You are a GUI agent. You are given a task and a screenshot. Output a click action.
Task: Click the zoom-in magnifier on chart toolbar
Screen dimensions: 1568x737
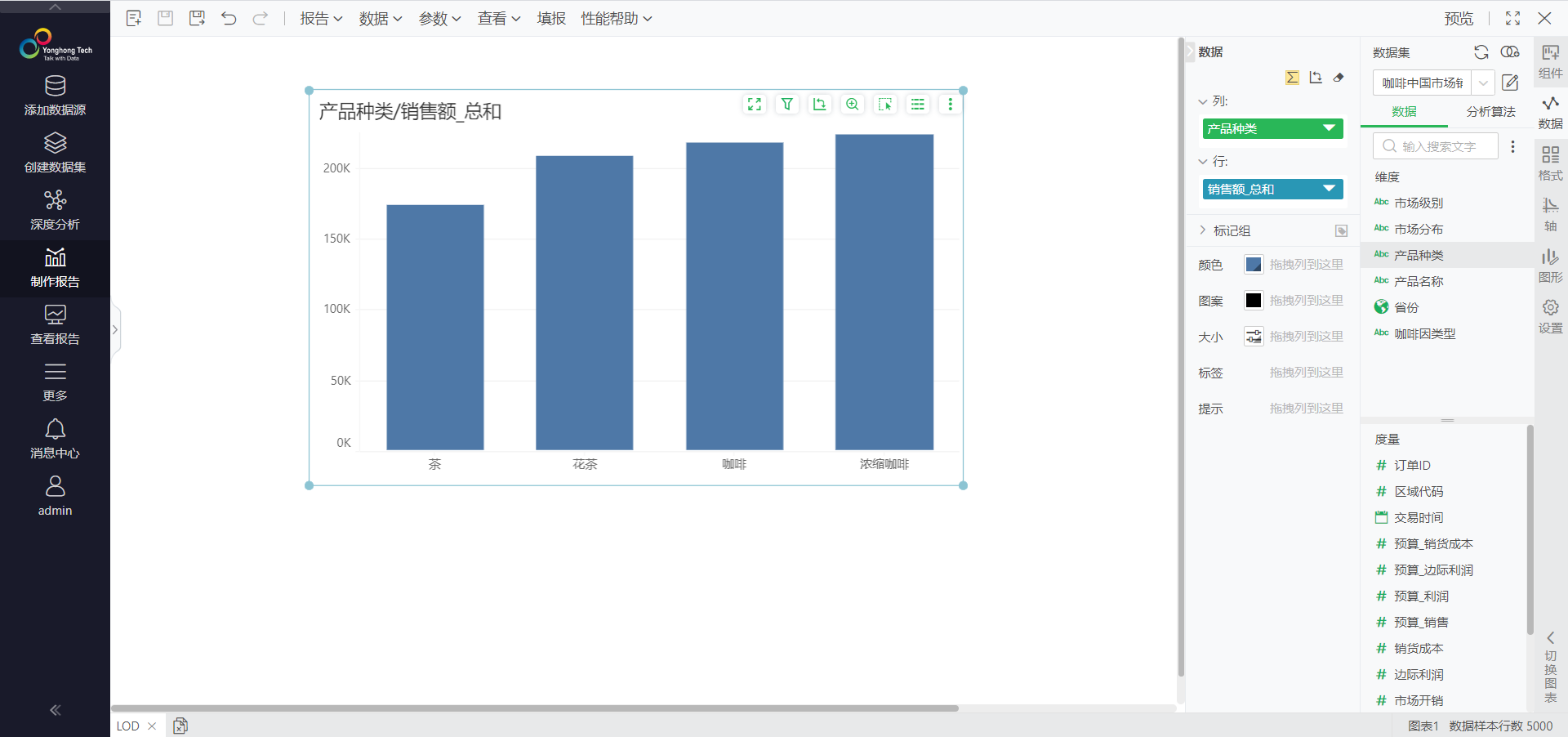pos(852,105)
